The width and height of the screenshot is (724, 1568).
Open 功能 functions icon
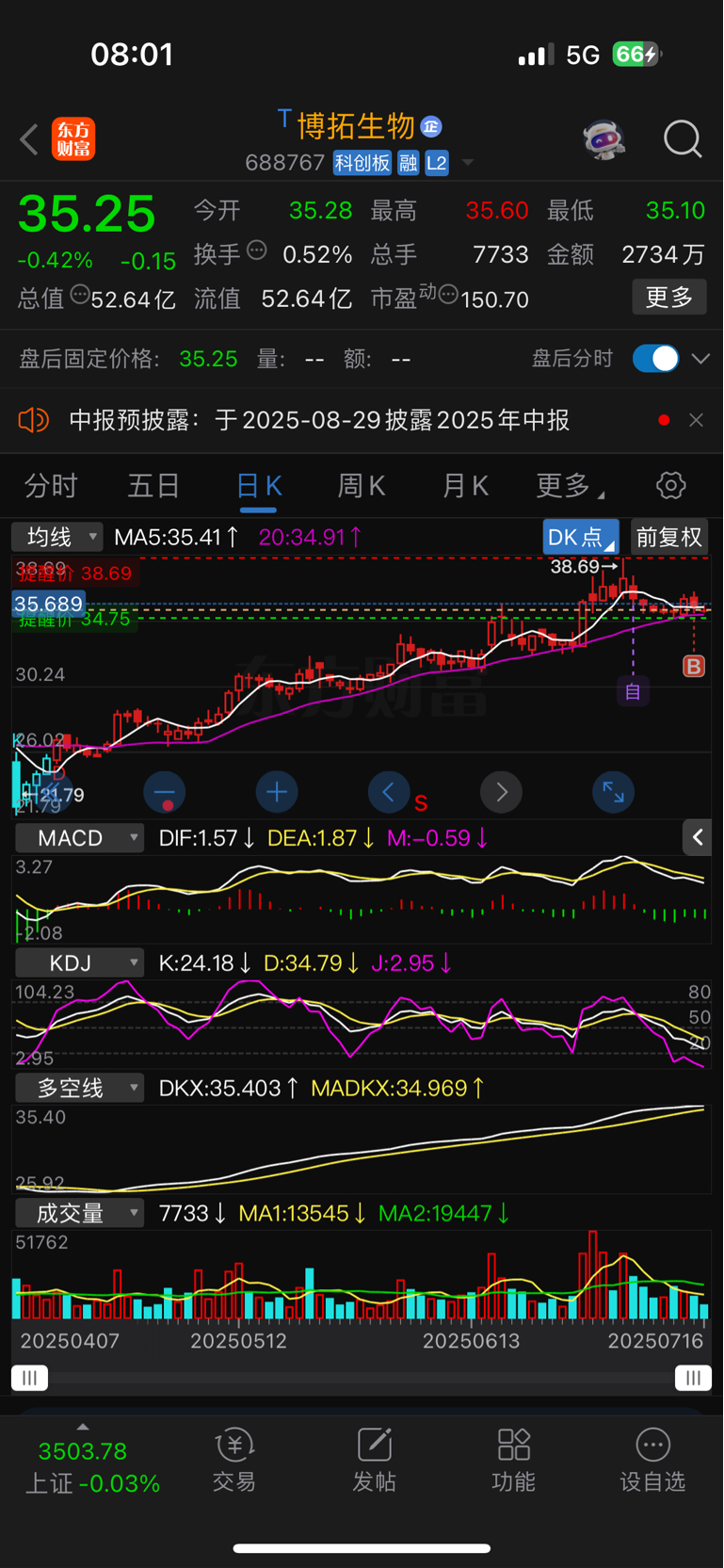[x=514, y=1461]
